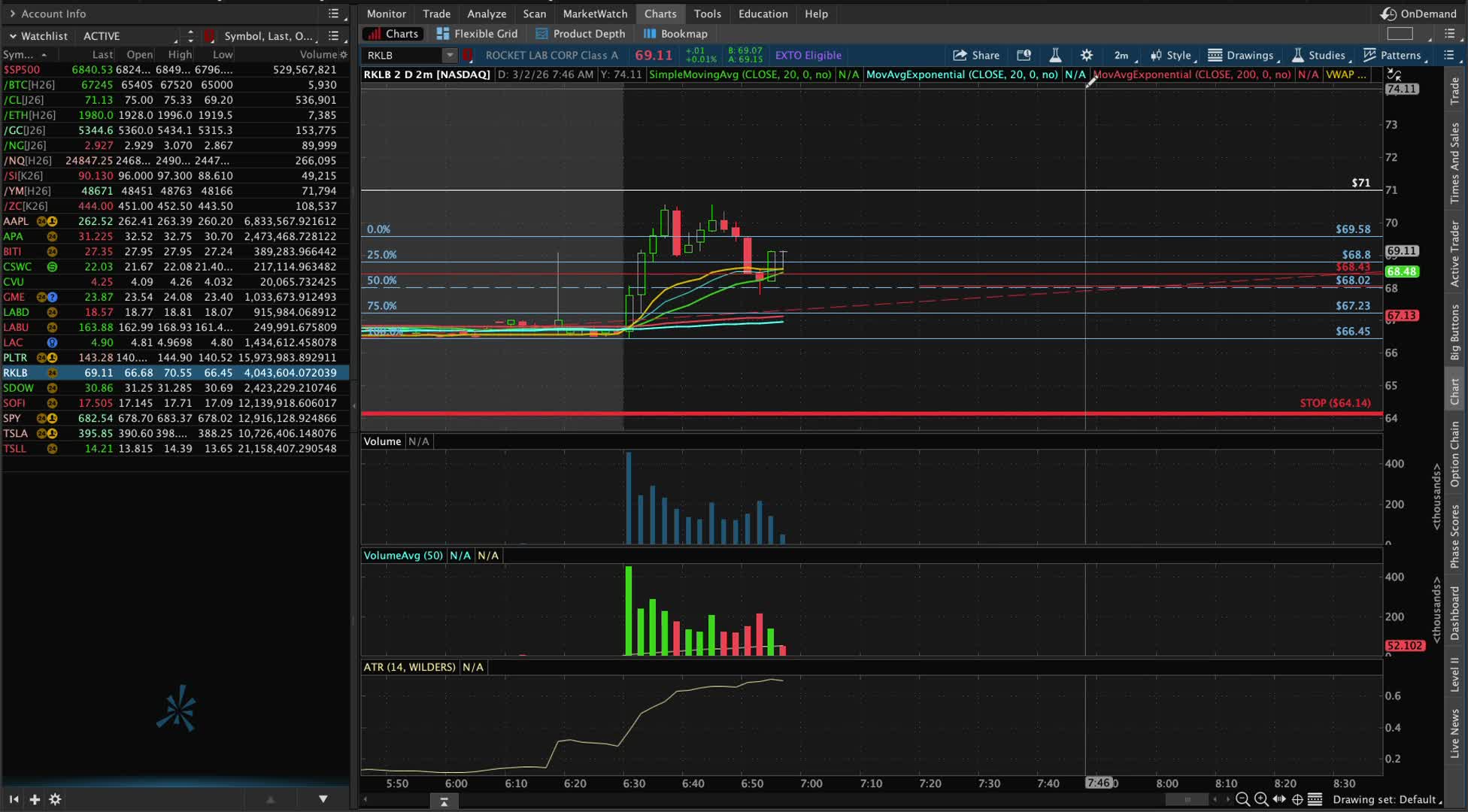Click the red symbol link color box

[x=467, y=55]
